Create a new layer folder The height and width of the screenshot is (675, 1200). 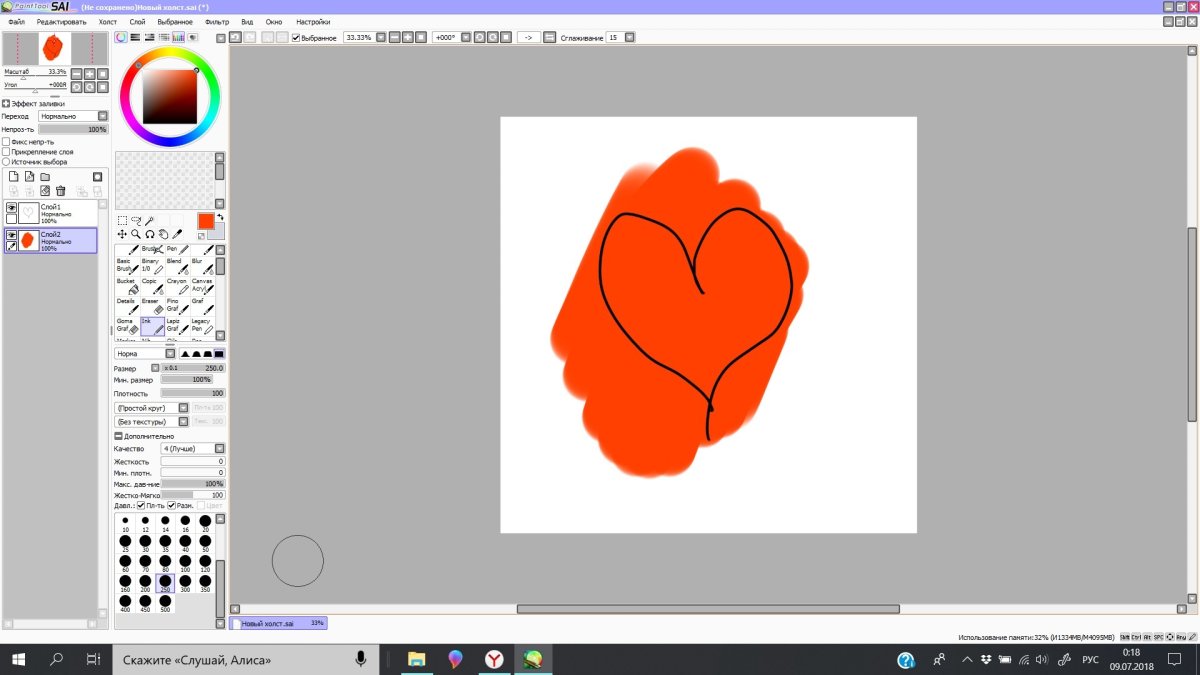(x=45, y=177)
